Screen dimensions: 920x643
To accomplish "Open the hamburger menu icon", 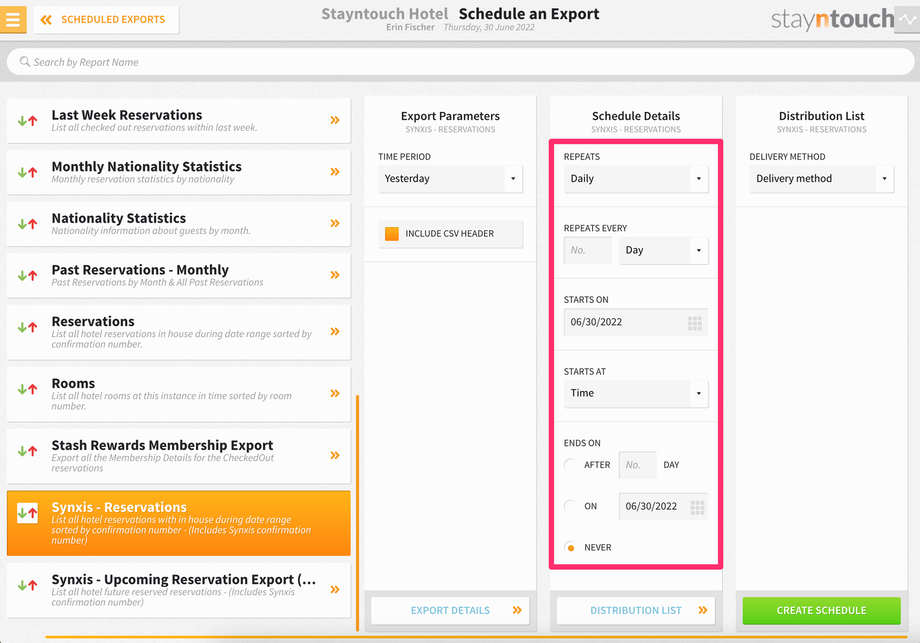I will pyautogui.click(x=13, y=19).
